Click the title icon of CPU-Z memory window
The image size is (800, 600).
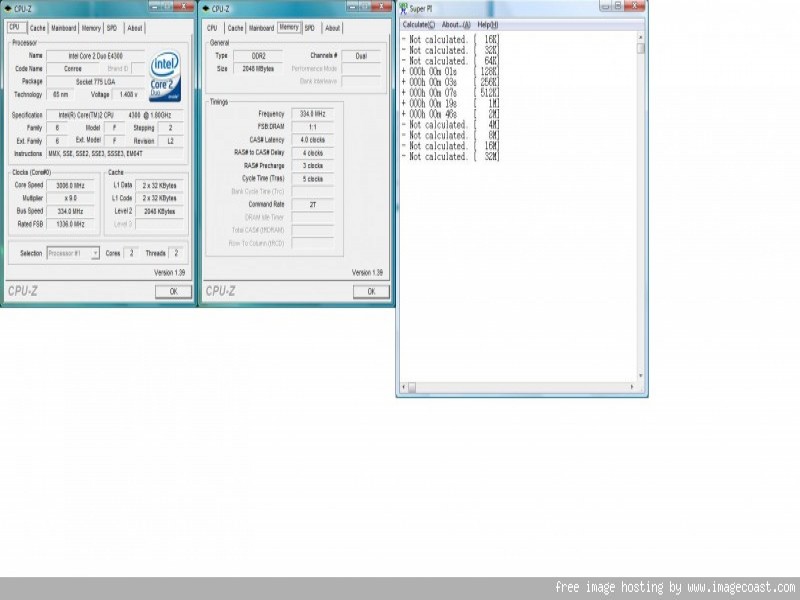point(206,8)
